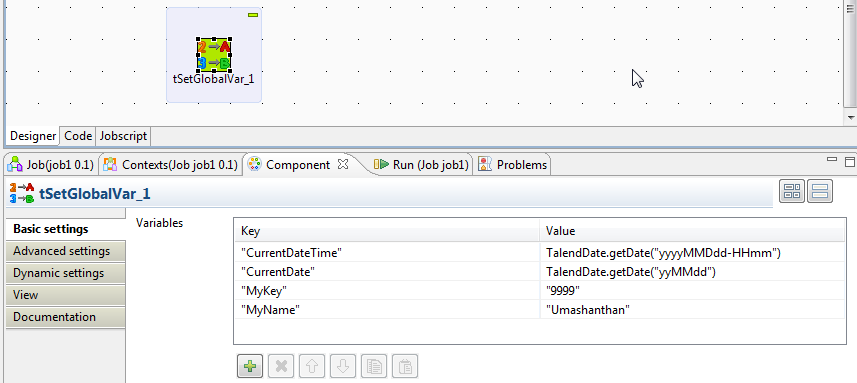Edit the TalendDate.getDate("yyMMdd") value cell

(x=692, y=272)
